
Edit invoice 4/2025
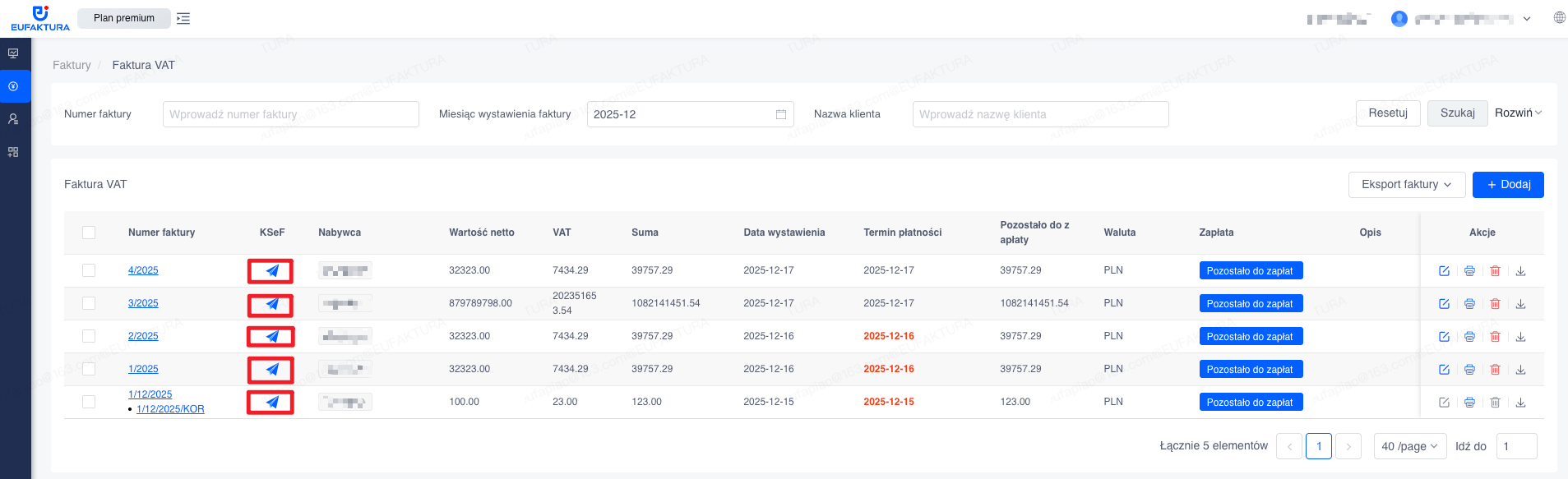(x=1444, y=271)
